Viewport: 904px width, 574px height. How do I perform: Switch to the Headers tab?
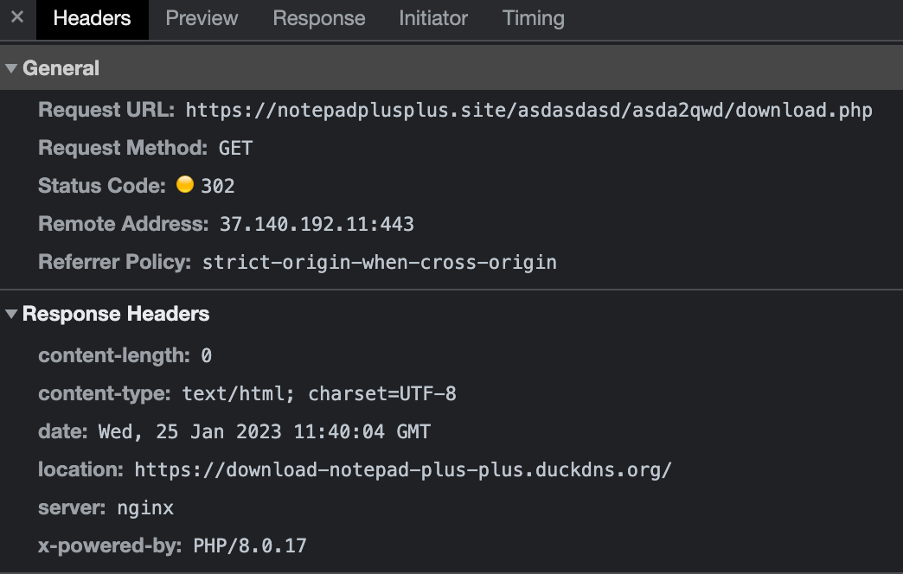(92, 18)
